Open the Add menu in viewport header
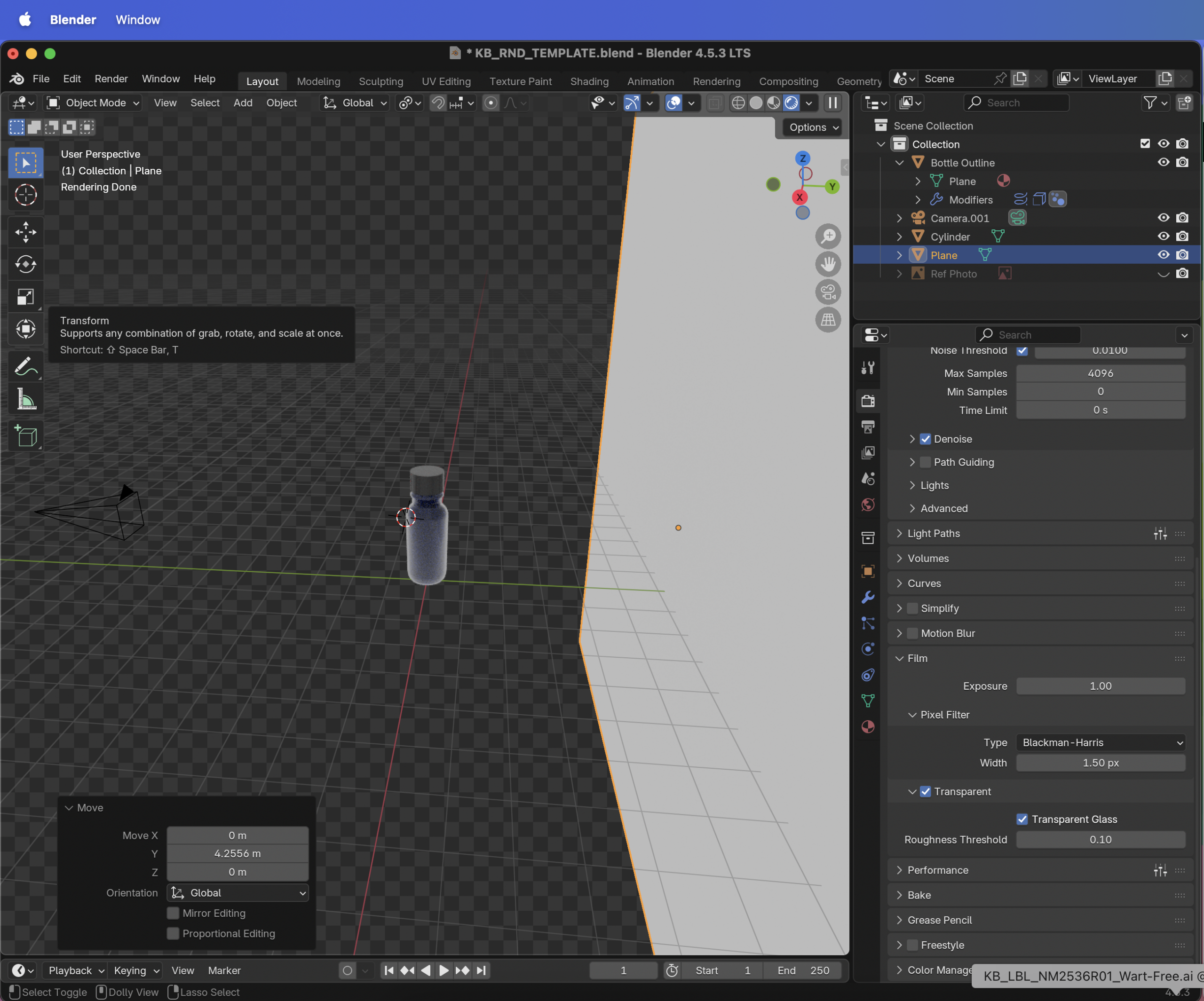Image resolution: width=1204 pixels, height=1001 pixels. [x=243, y=103]
